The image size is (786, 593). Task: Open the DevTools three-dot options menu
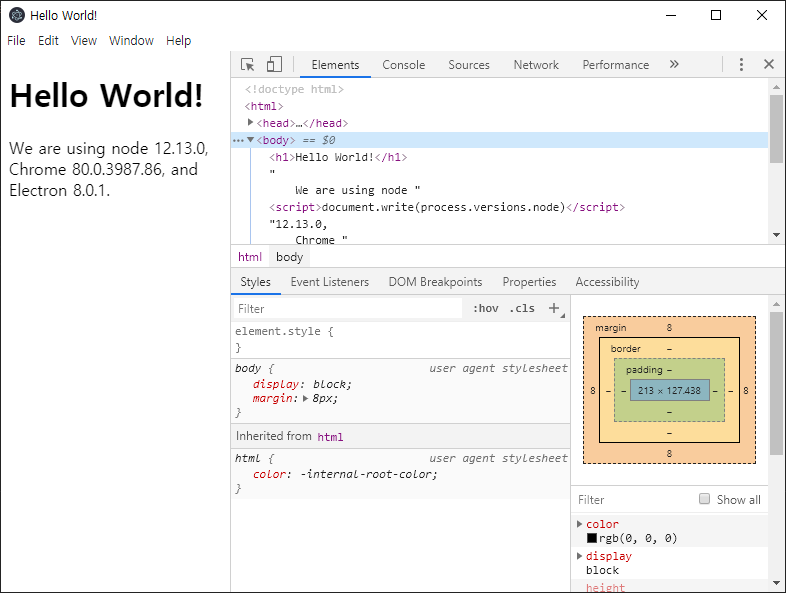pyautogui.click(x=741, y=64)
